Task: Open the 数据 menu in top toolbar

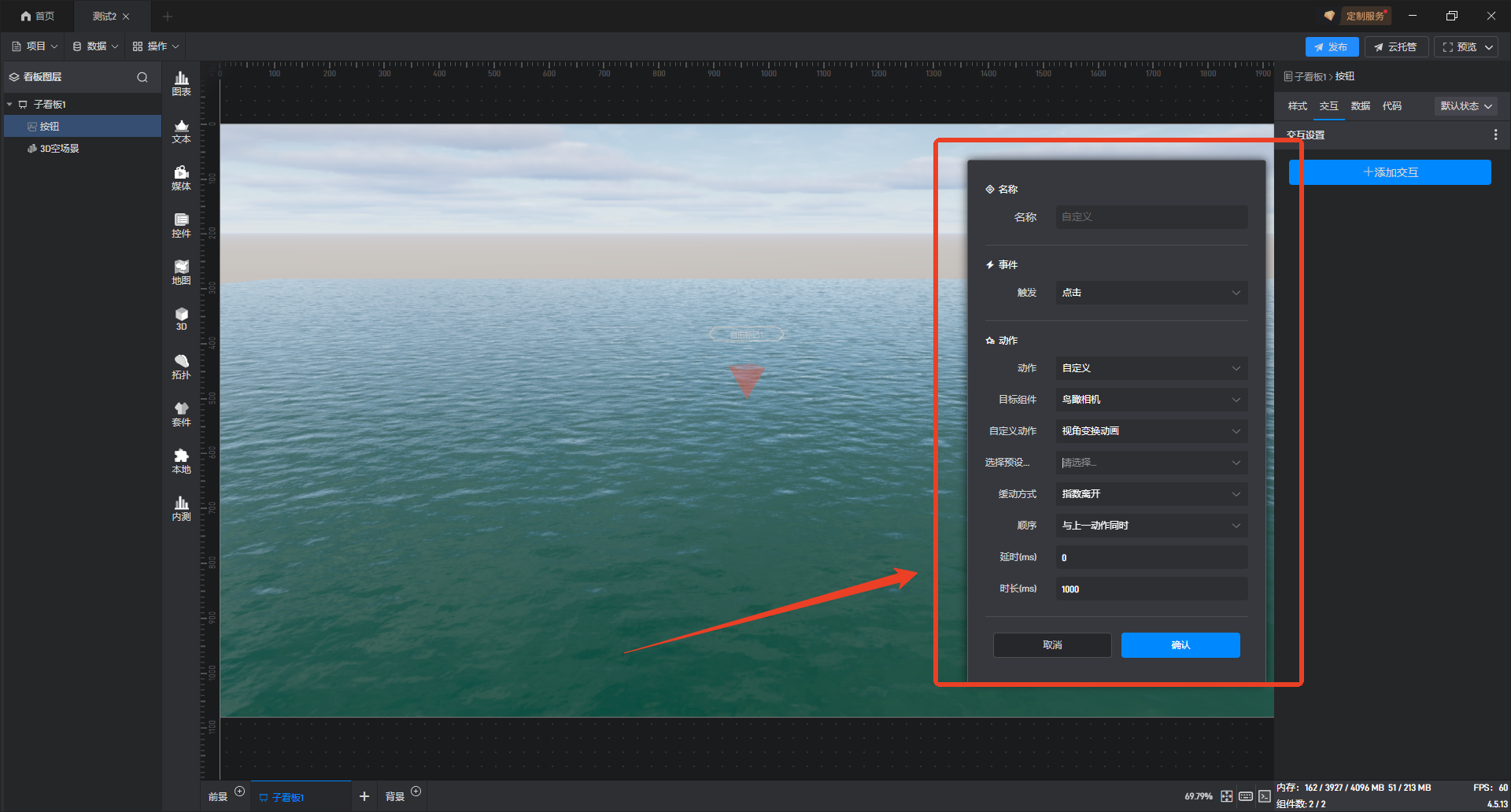Action: pos(95,46)
